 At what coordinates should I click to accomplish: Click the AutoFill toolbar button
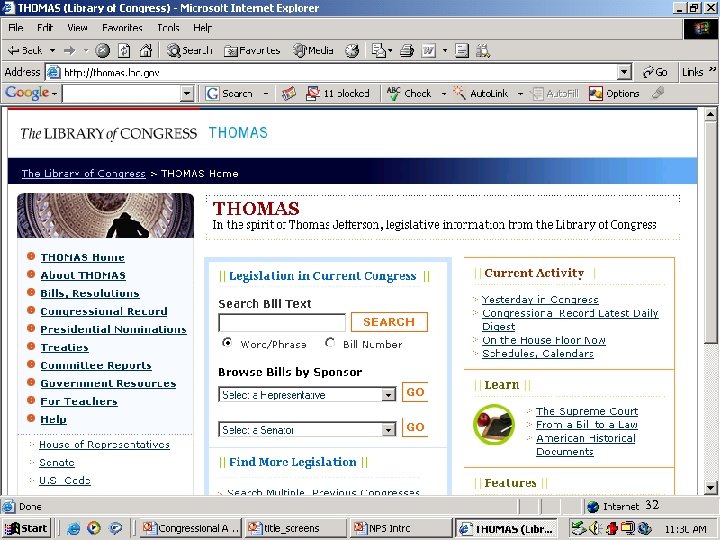(555, 94)
